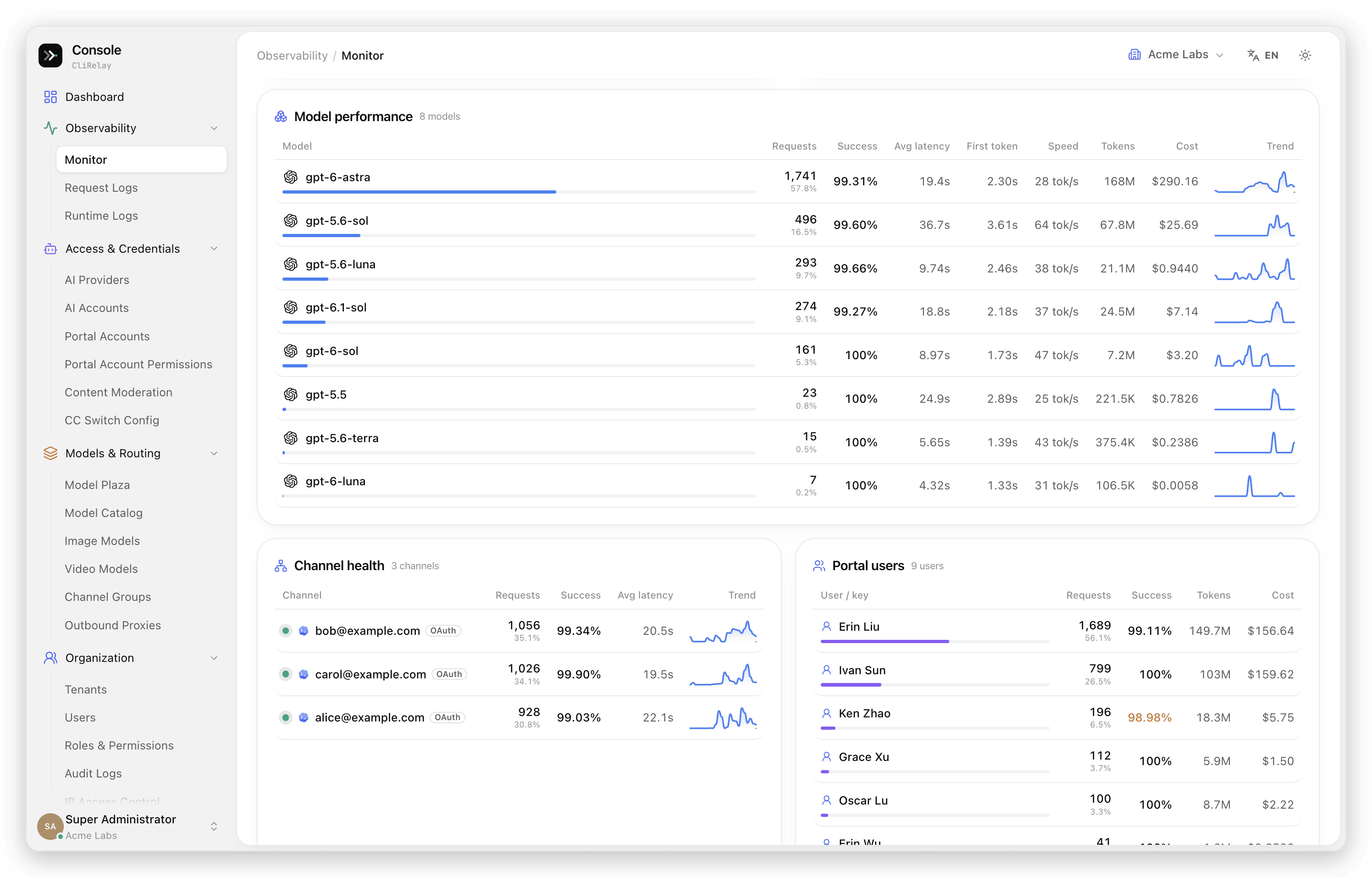1372x877 pixels.
Task: Click the gpt-6-astra model logo icon
Action: pyautogui.click(x=291, y=177)
